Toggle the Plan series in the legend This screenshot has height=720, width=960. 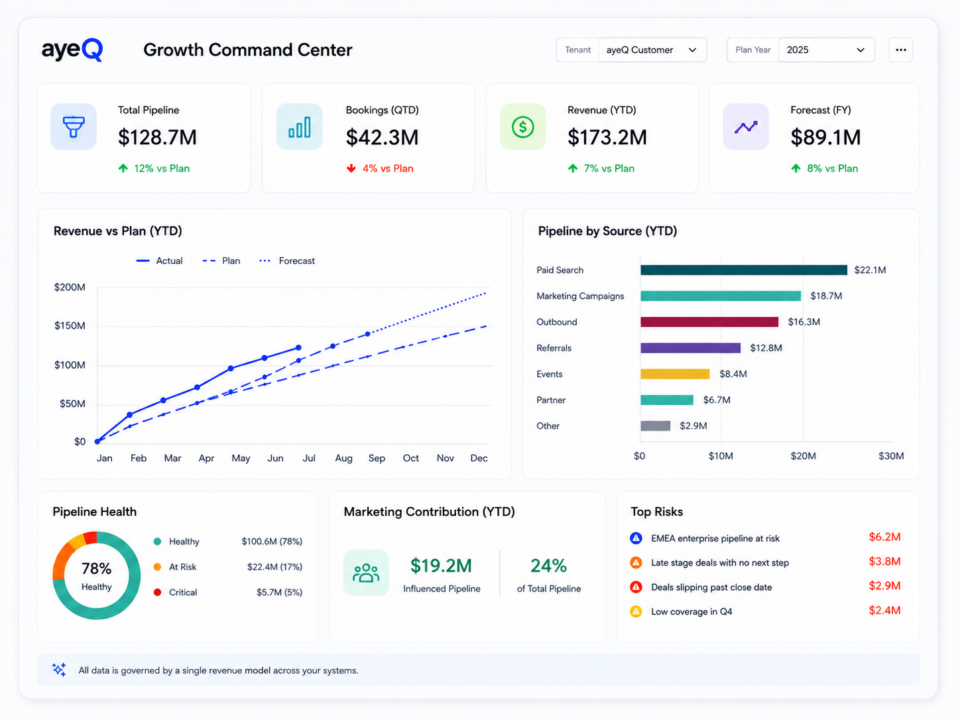click(x=221, y=261)
